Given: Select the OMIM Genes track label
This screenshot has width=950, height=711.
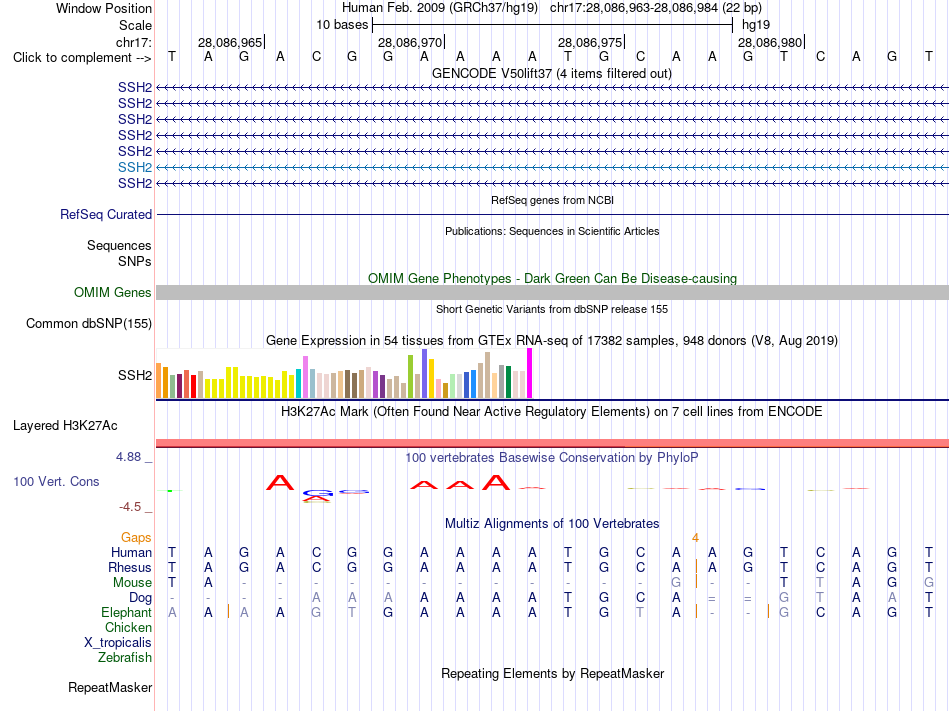Looking at the screenshot, I should [x=113, y=293].
